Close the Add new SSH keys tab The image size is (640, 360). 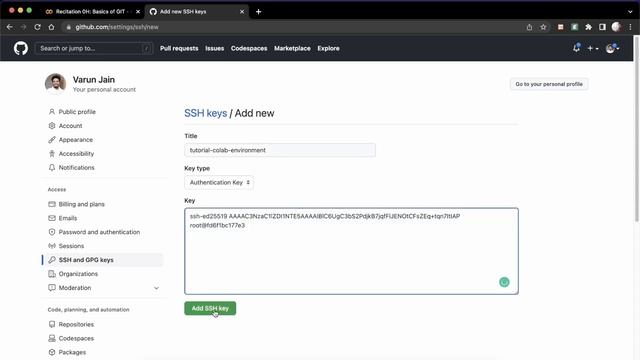coord(242,11)
